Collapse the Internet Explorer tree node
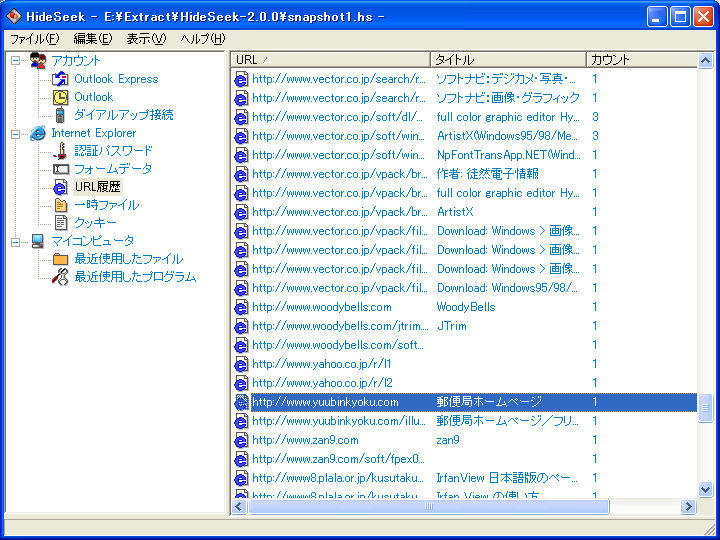Viewport: 720px width, 540px height. click(x=16, y=134)
